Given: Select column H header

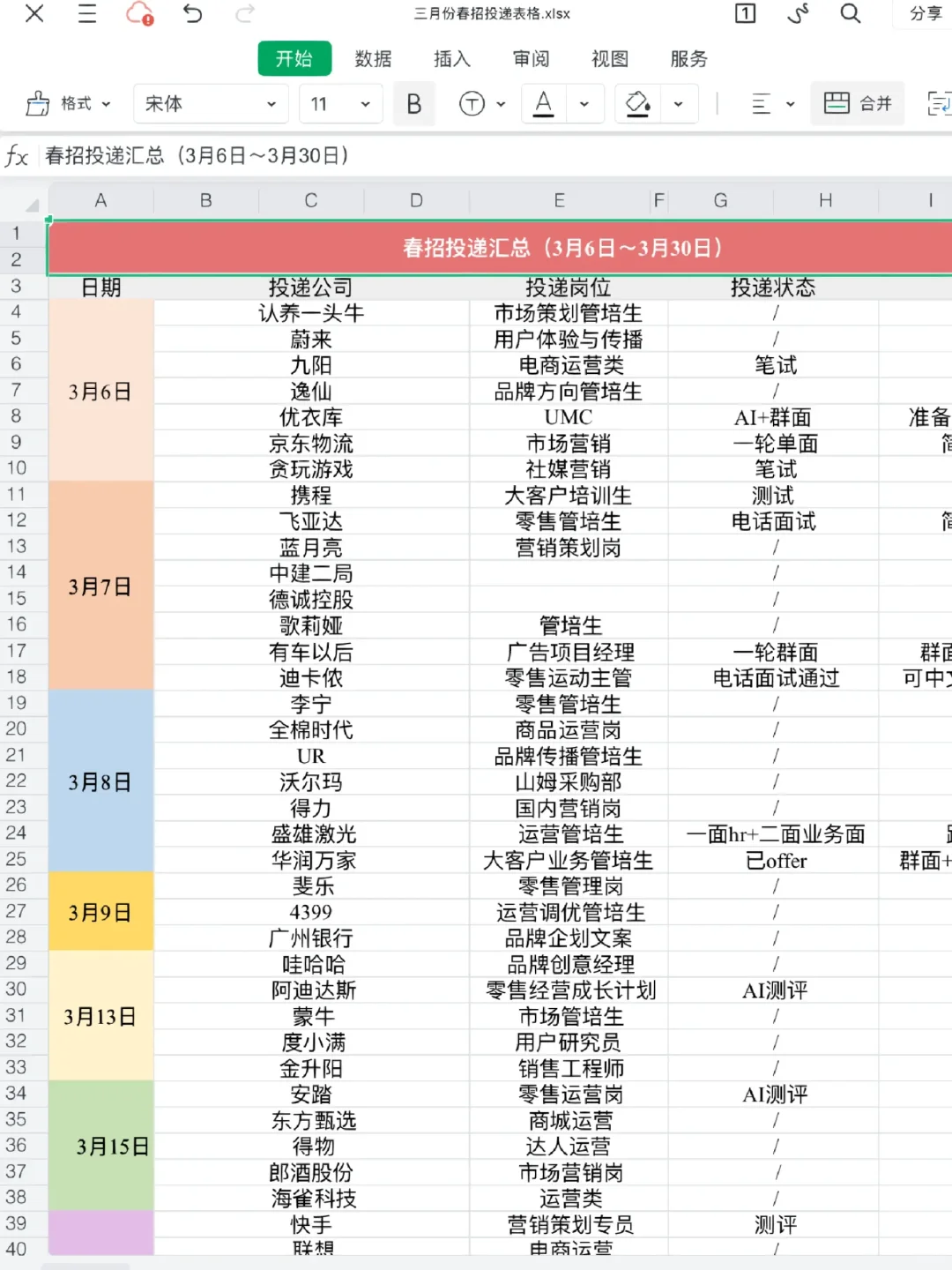Looking at the screenshot, I should click(x=826, y=201).
